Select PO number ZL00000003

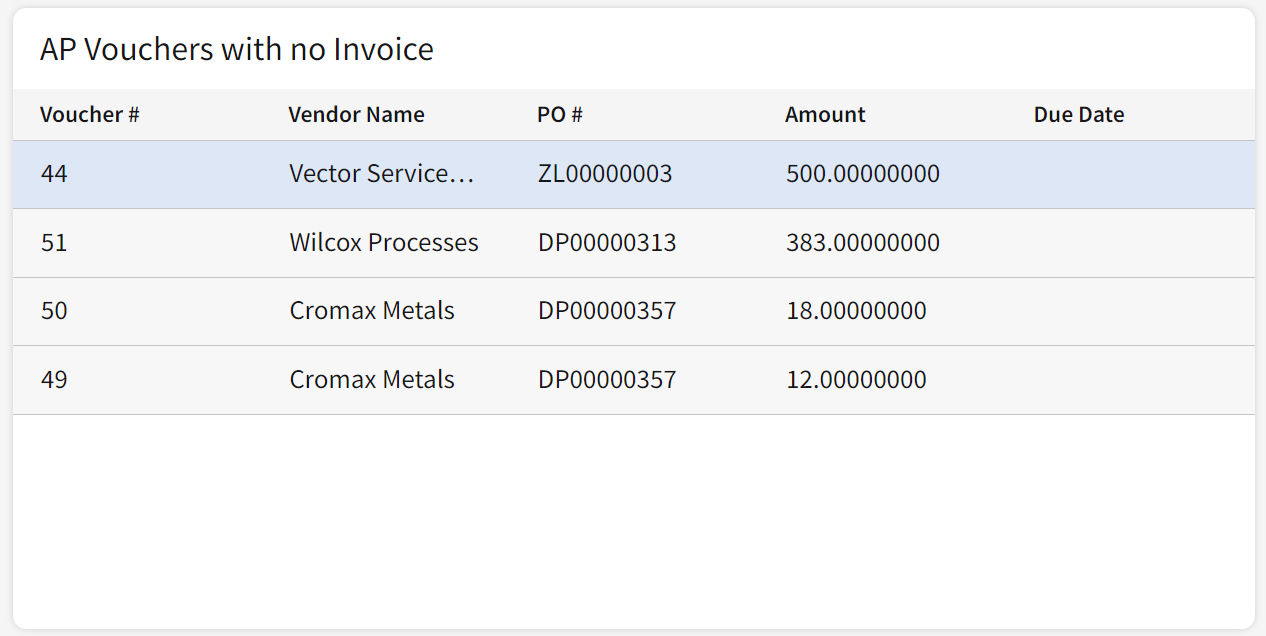pos(605,174)
